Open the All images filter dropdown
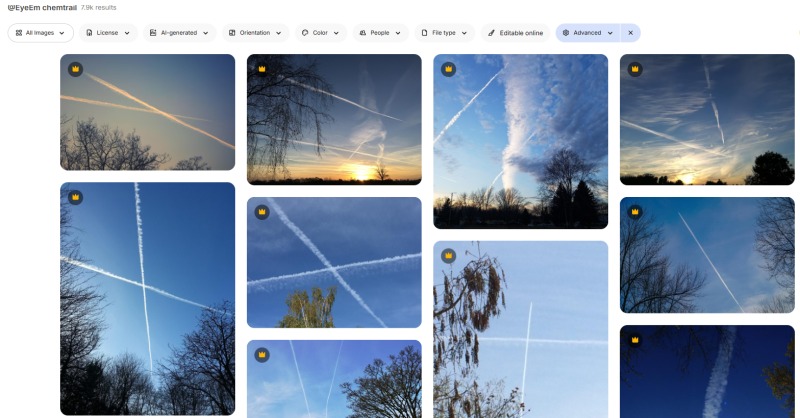This screenshot has width=800, height=418. tap(41, 33)
